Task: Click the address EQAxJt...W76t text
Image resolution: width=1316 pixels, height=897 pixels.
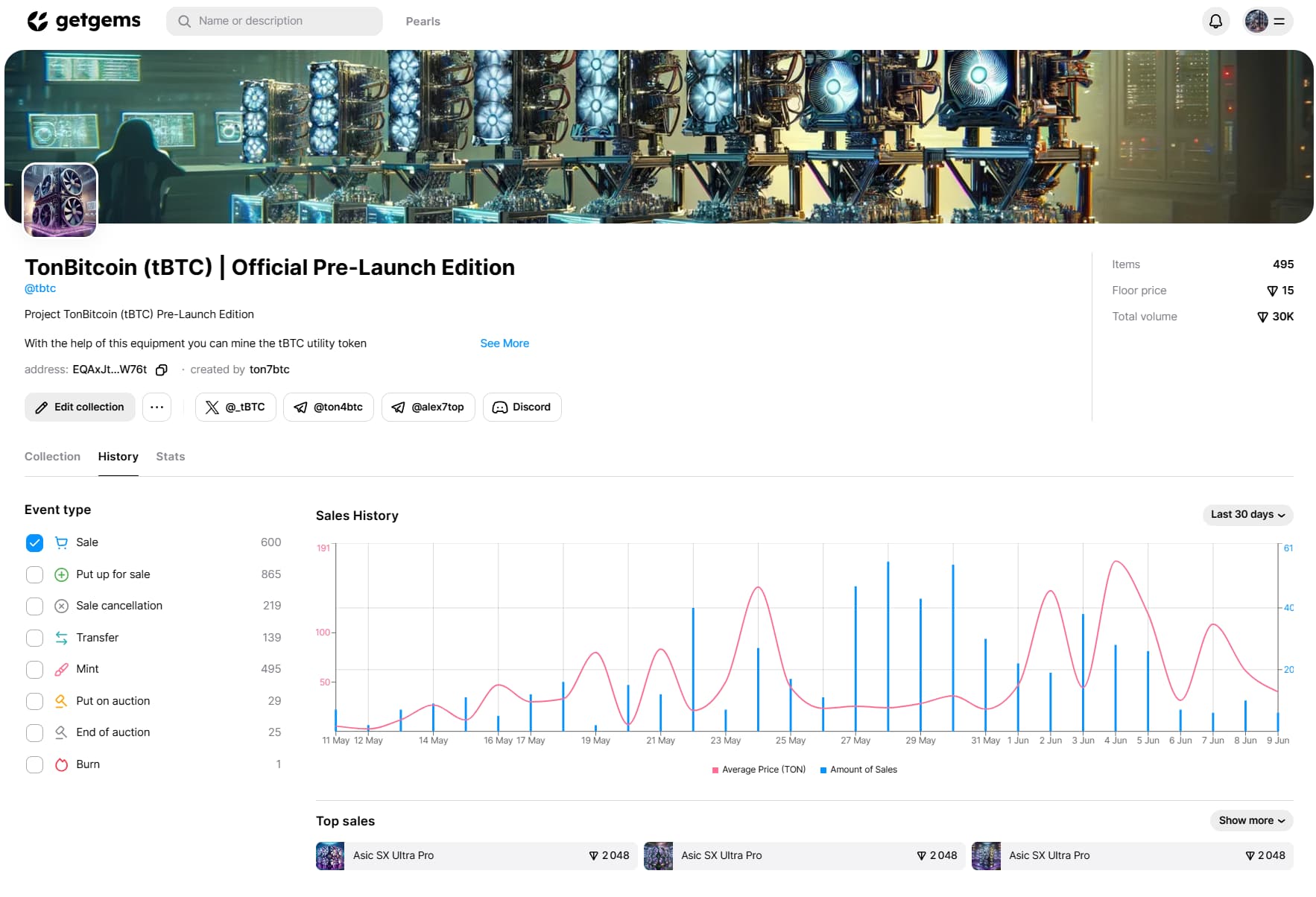Action: (110, 370)
